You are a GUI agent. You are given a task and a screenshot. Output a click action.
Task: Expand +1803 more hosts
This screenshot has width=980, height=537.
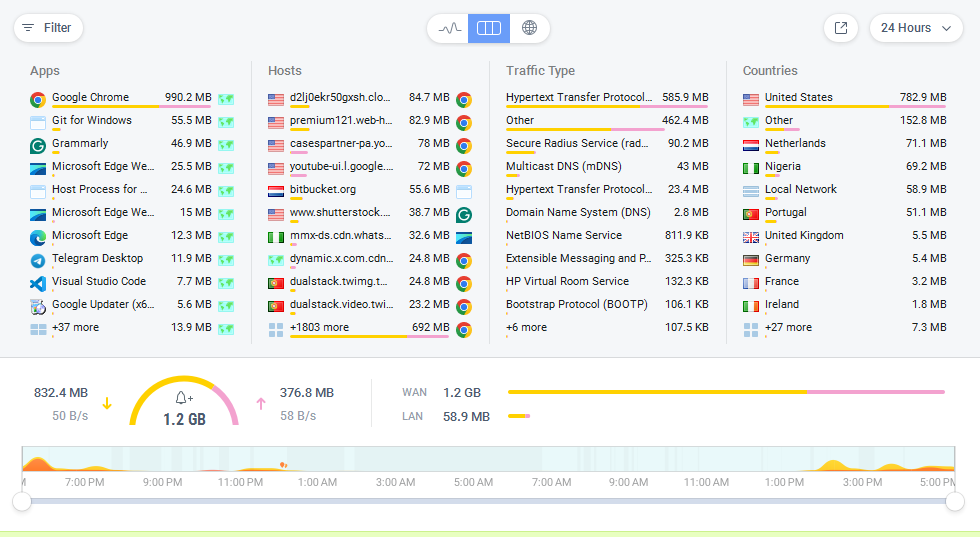319,328
